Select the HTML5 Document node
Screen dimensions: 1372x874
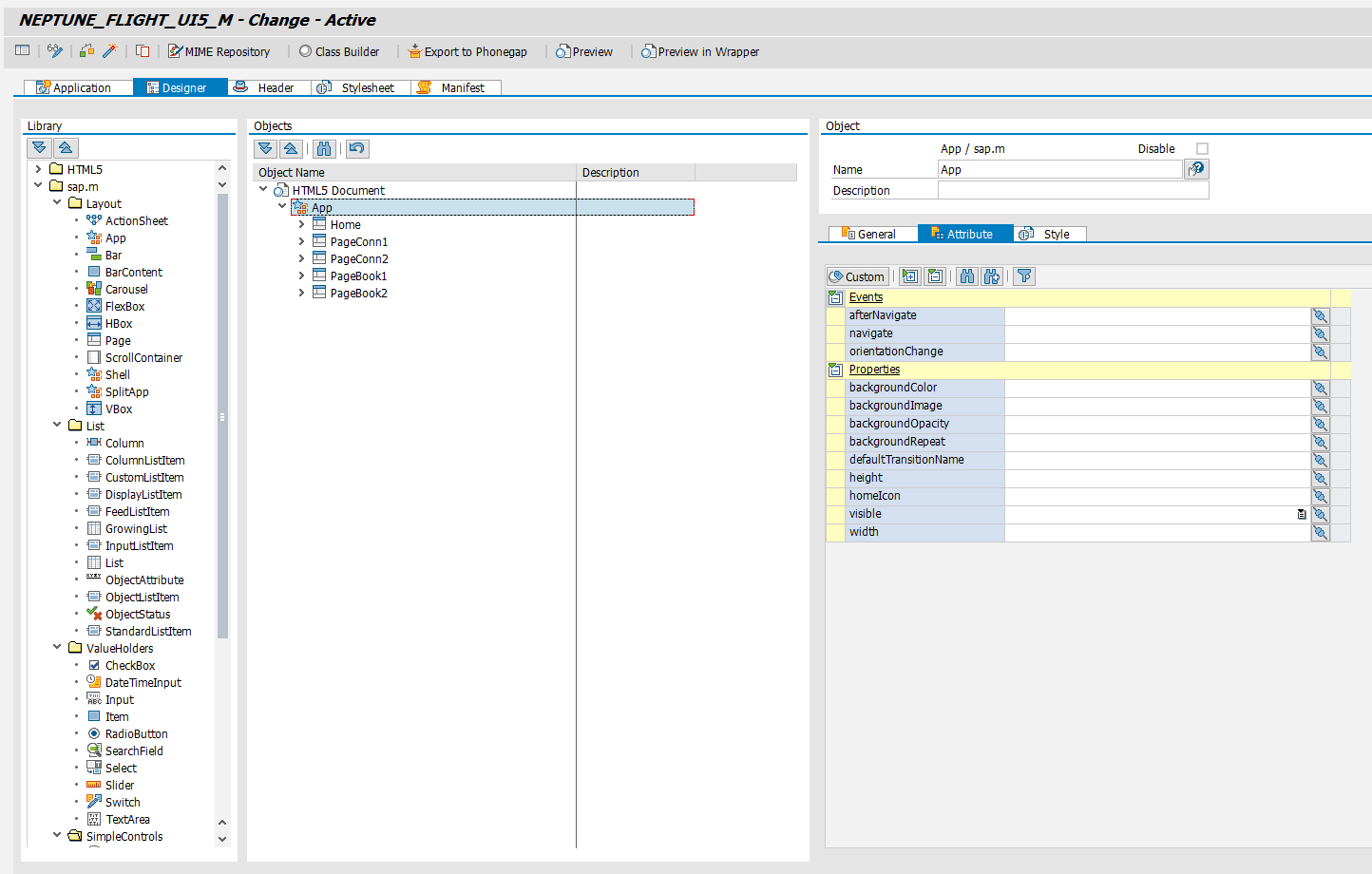click(338, 190)
